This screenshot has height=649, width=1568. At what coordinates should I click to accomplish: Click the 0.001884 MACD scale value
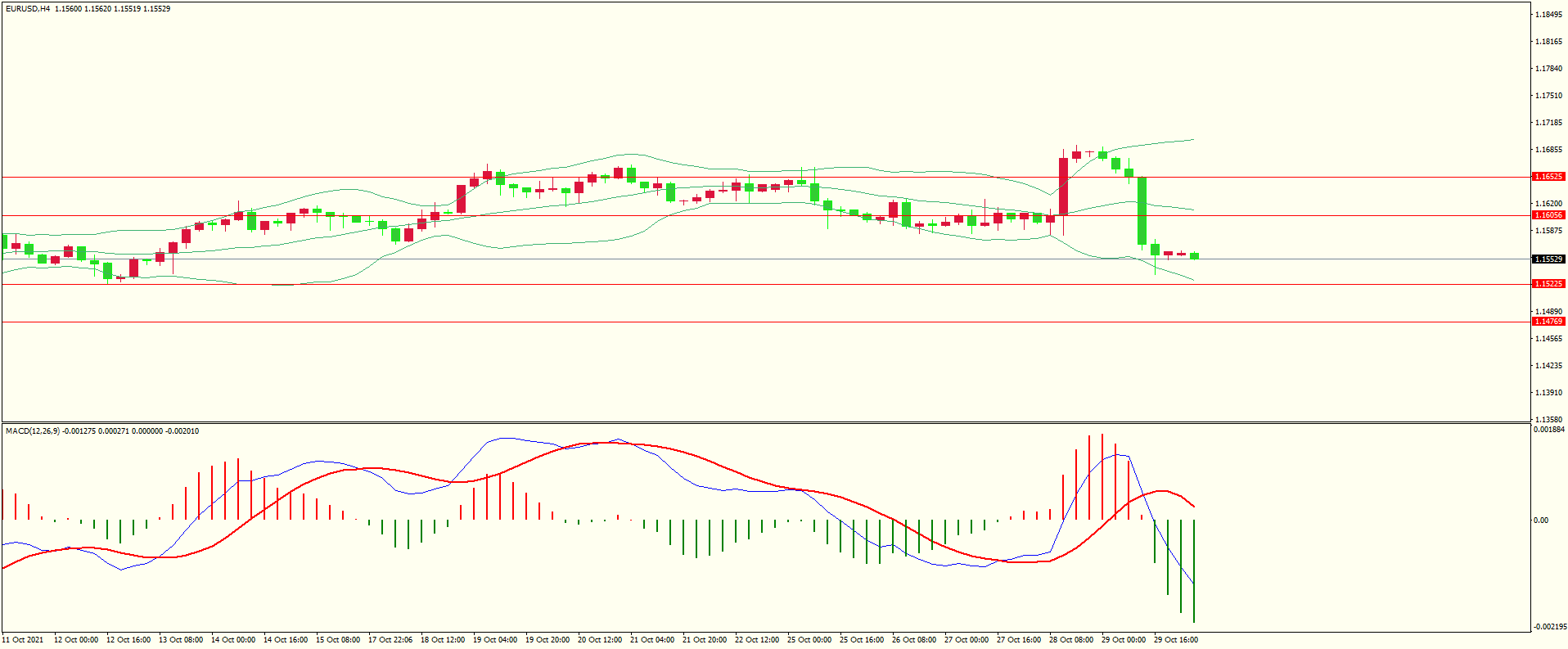click(x=1549, y=430)
